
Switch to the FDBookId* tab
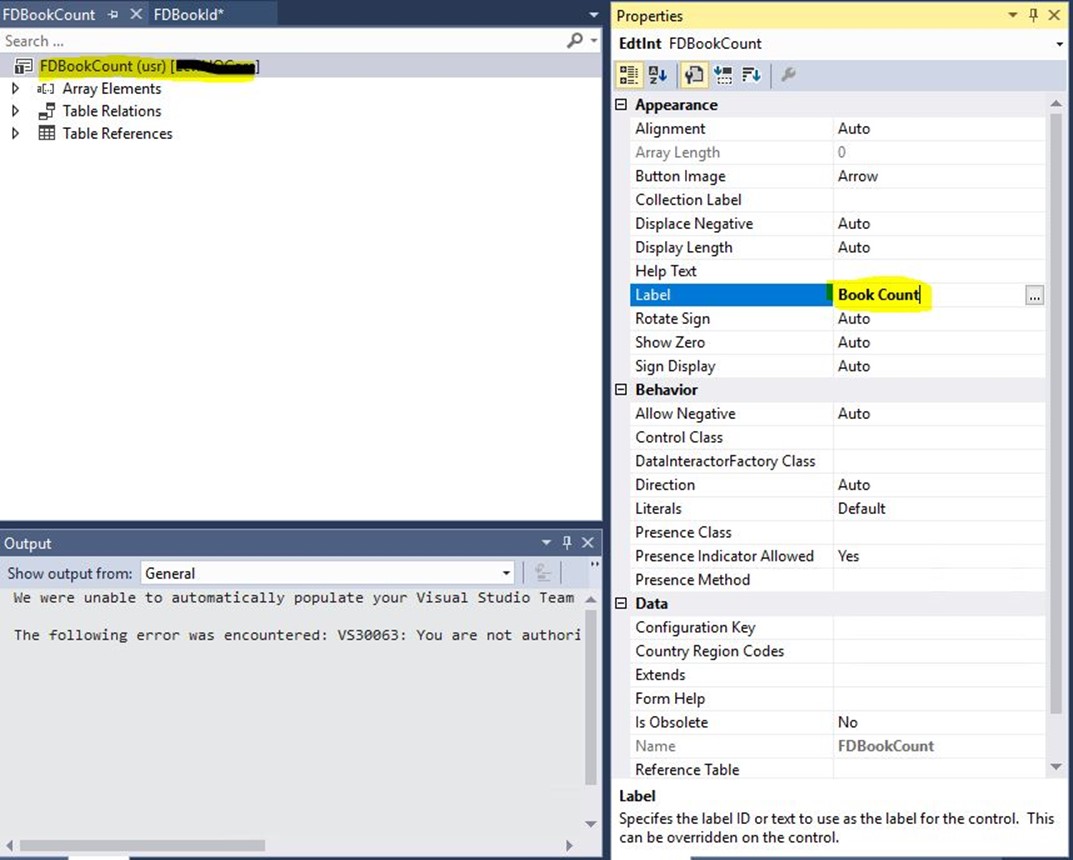point(188,15)
